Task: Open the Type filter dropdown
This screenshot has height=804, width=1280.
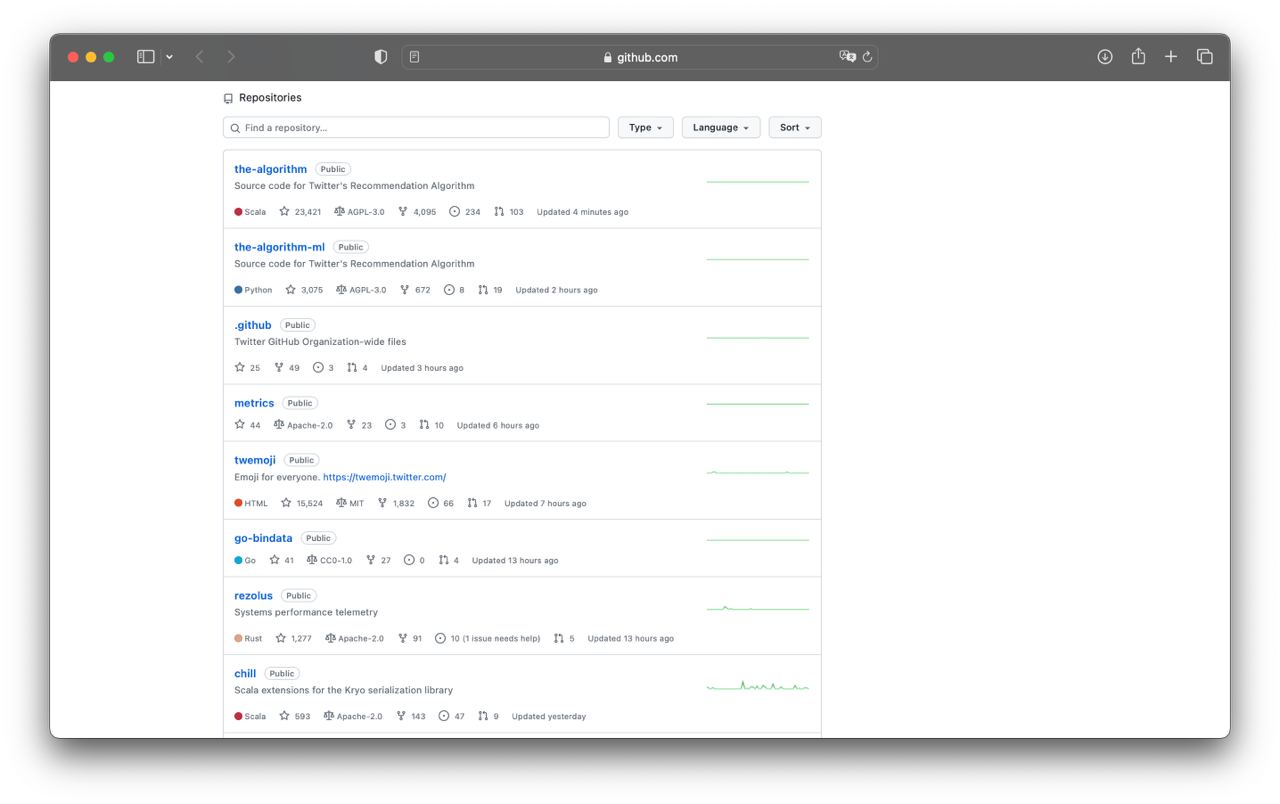Action: point(646,128)
